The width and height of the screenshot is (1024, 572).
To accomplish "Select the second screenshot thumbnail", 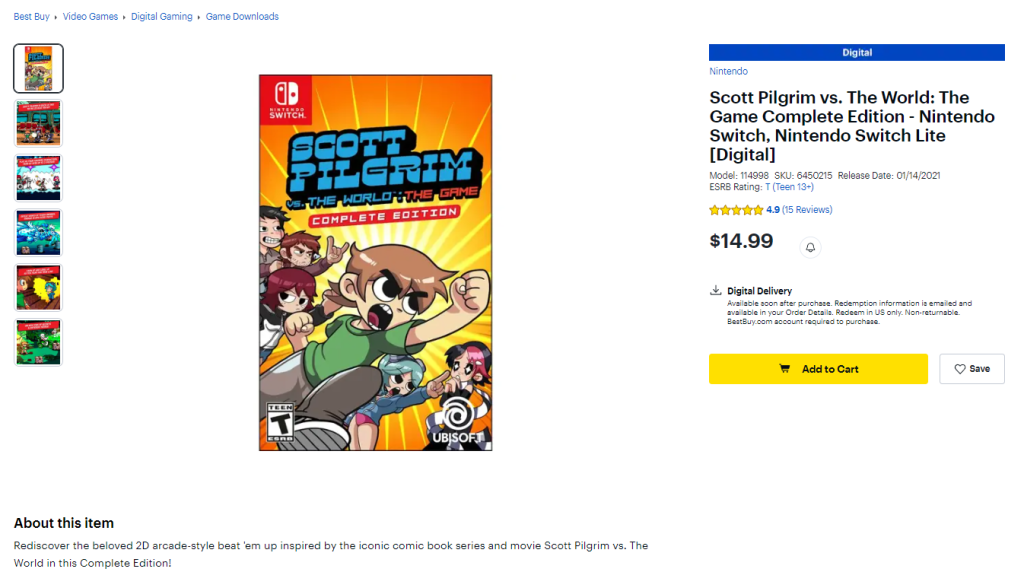I will pyautogui.click(x=39, y=123).
